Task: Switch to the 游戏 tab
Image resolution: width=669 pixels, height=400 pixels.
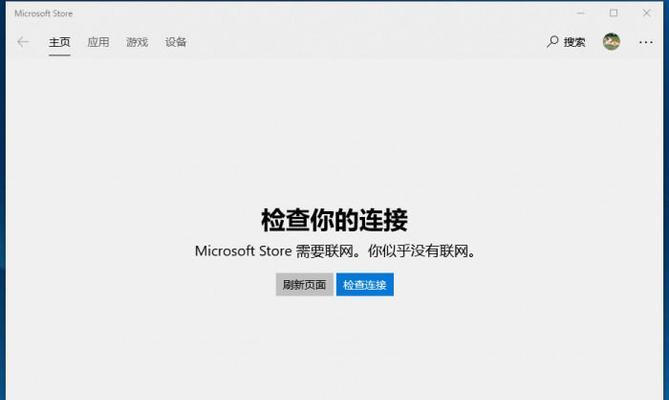Action: click(137, 42)
